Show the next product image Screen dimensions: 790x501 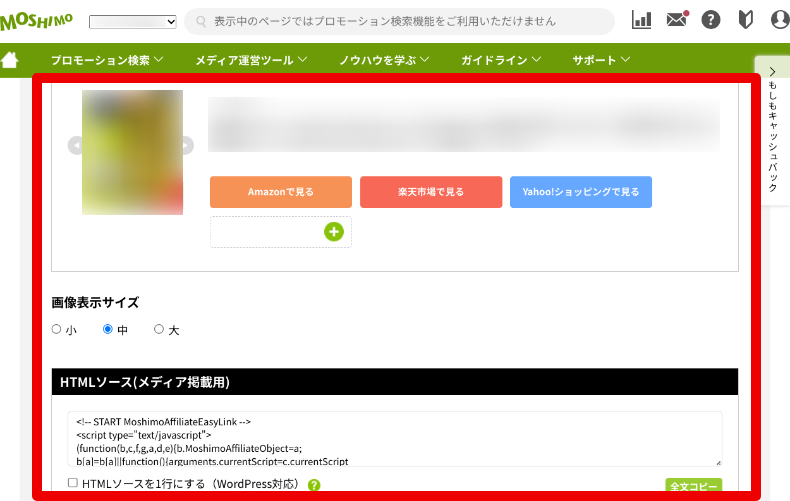[187, 145]
